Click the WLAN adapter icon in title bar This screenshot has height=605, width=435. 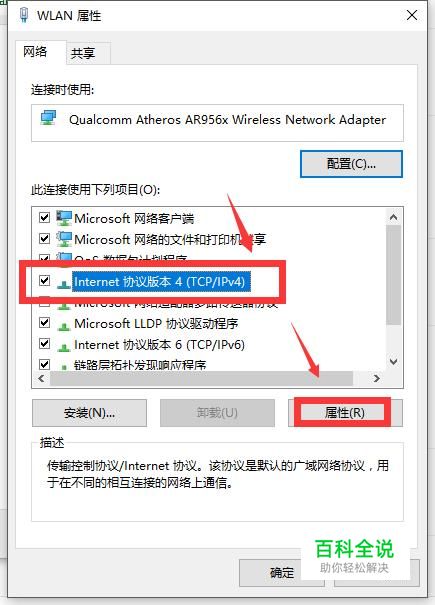[24, 15]
